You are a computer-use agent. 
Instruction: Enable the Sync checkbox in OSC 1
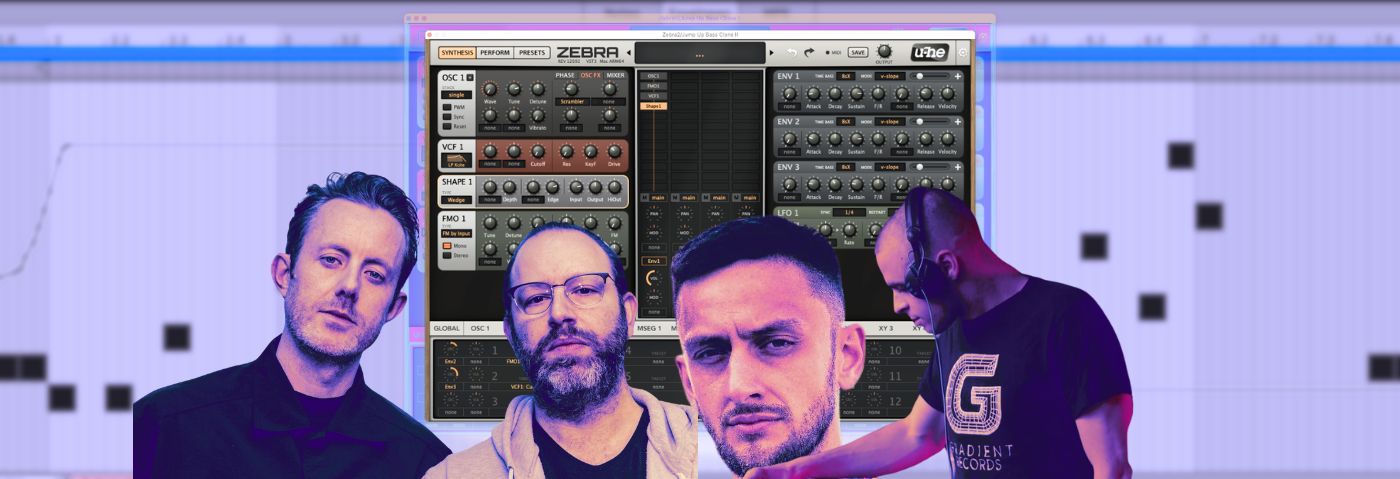pyautogui.click(x=447, y=116)
